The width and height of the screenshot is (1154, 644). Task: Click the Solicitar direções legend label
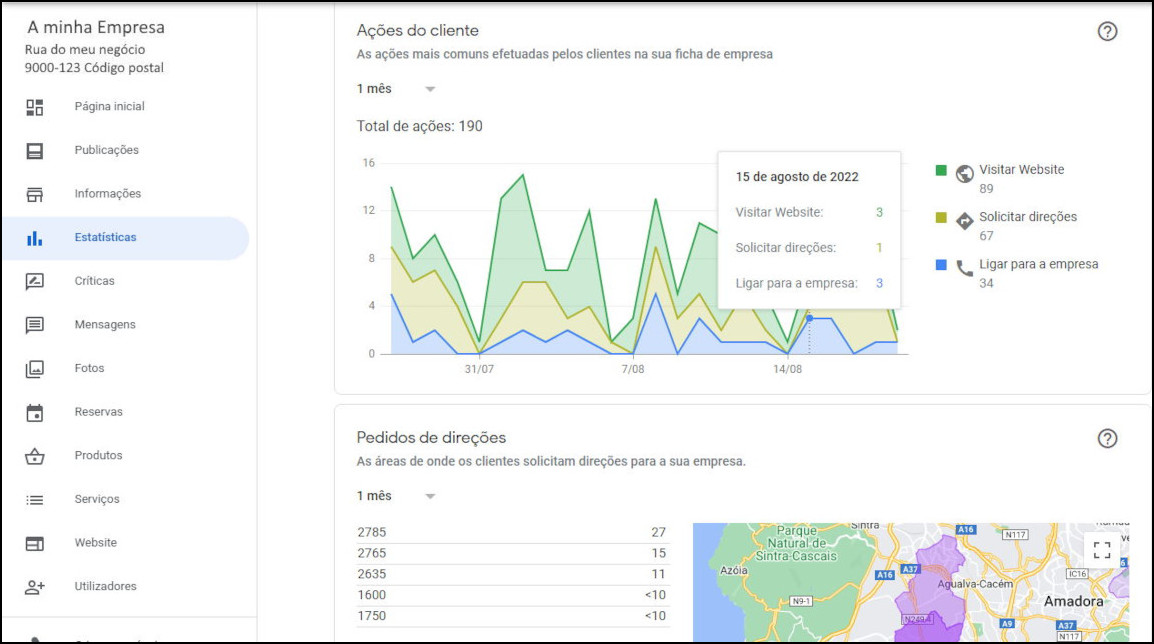click(x=1027, y=217)
